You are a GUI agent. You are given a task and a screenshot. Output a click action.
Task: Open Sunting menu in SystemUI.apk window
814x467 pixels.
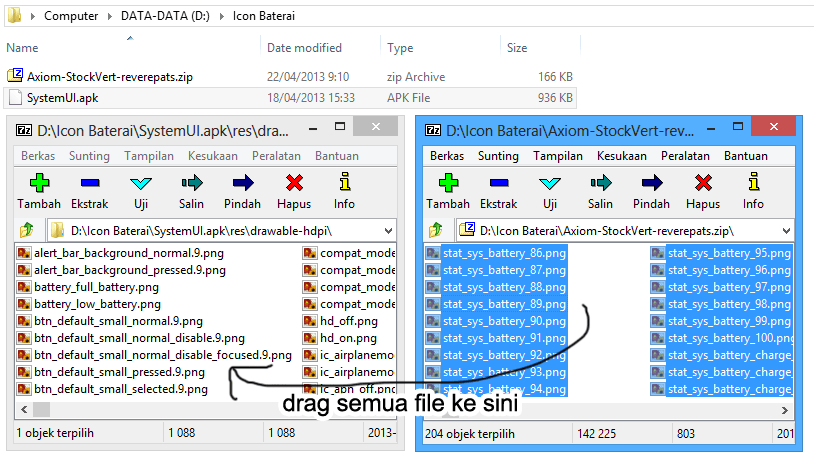coord(89,156)
